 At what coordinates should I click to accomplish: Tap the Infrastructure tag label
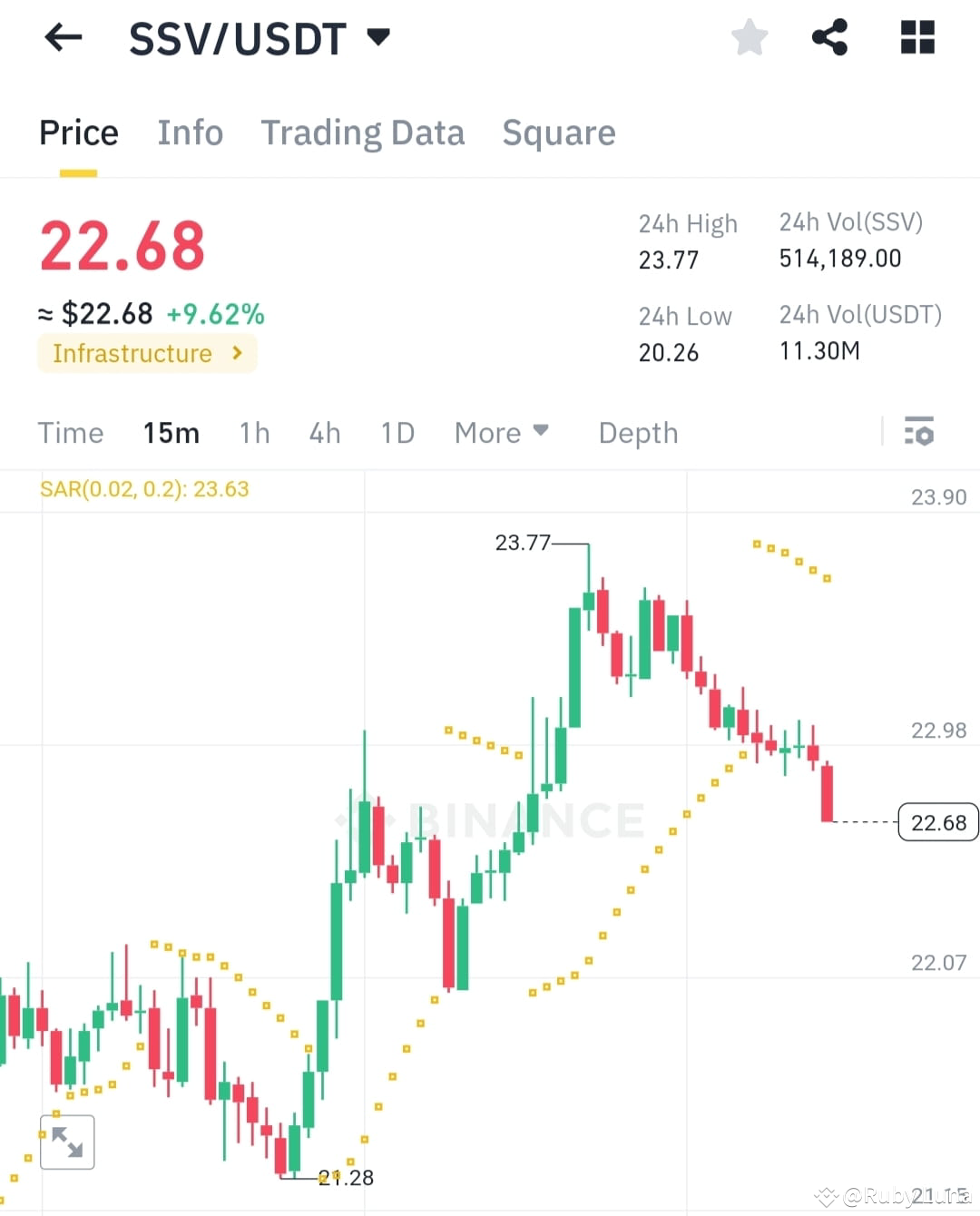(x=132, y=354)
